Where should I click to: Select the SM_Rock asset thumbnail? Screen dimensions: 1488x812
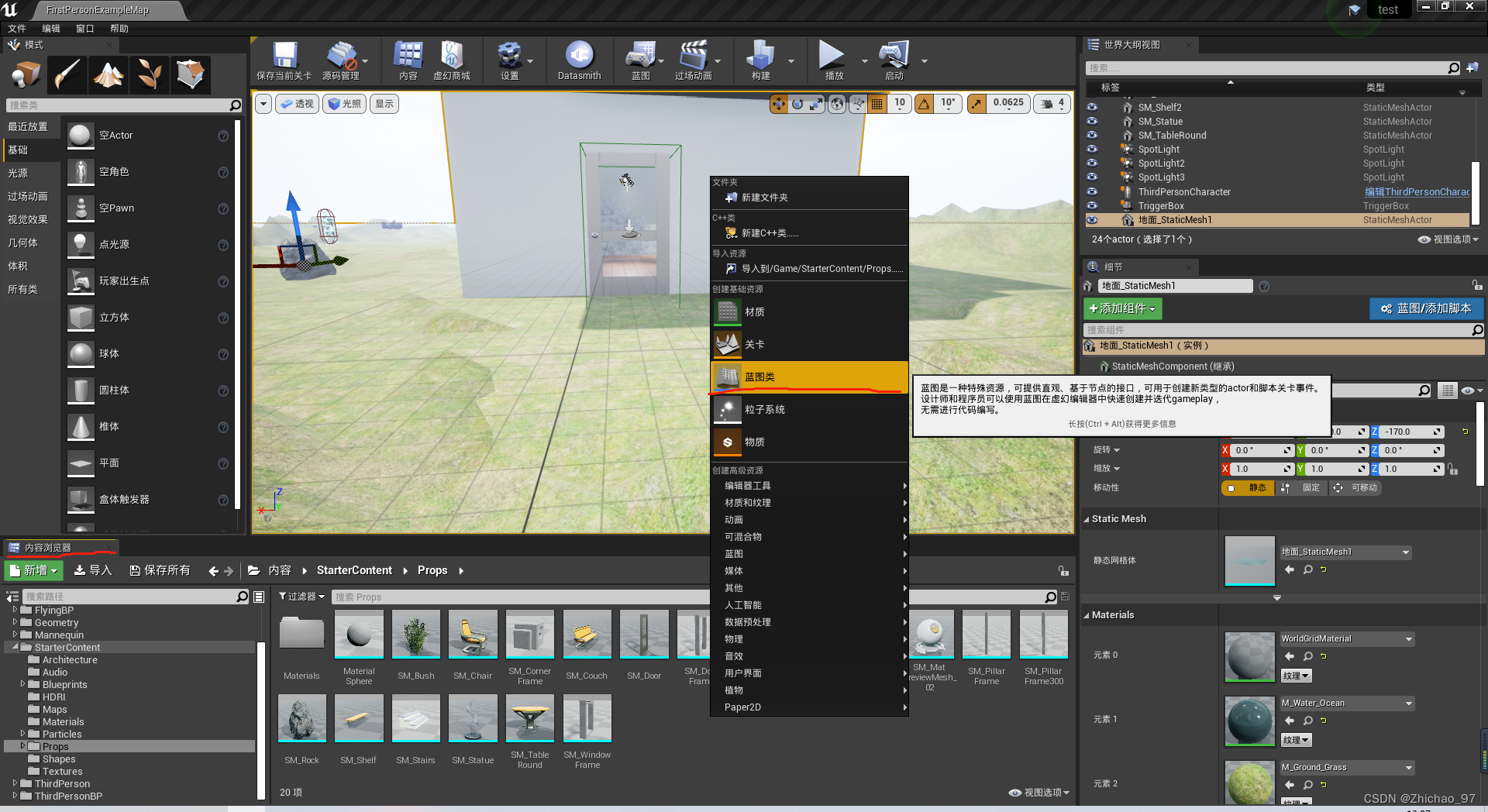point(301,718)
